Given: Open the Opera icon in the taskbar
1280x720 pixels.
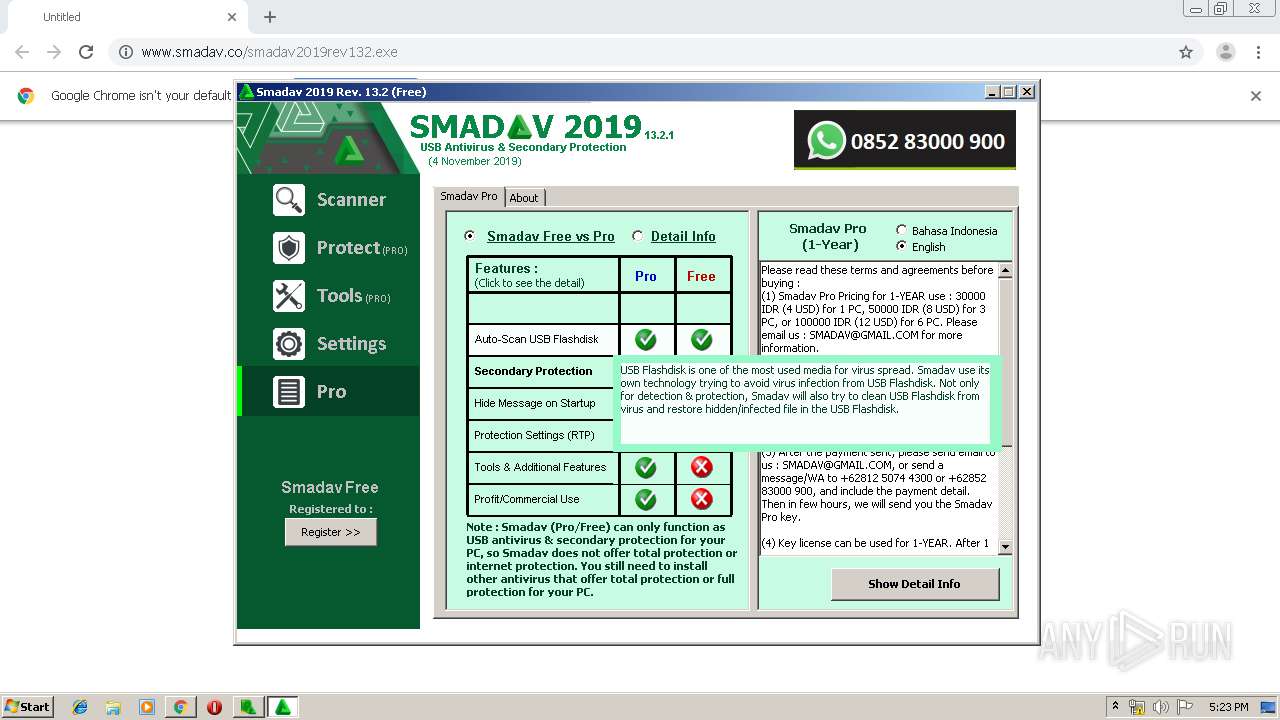Looking at the screenshot, I should click(214, 707).
